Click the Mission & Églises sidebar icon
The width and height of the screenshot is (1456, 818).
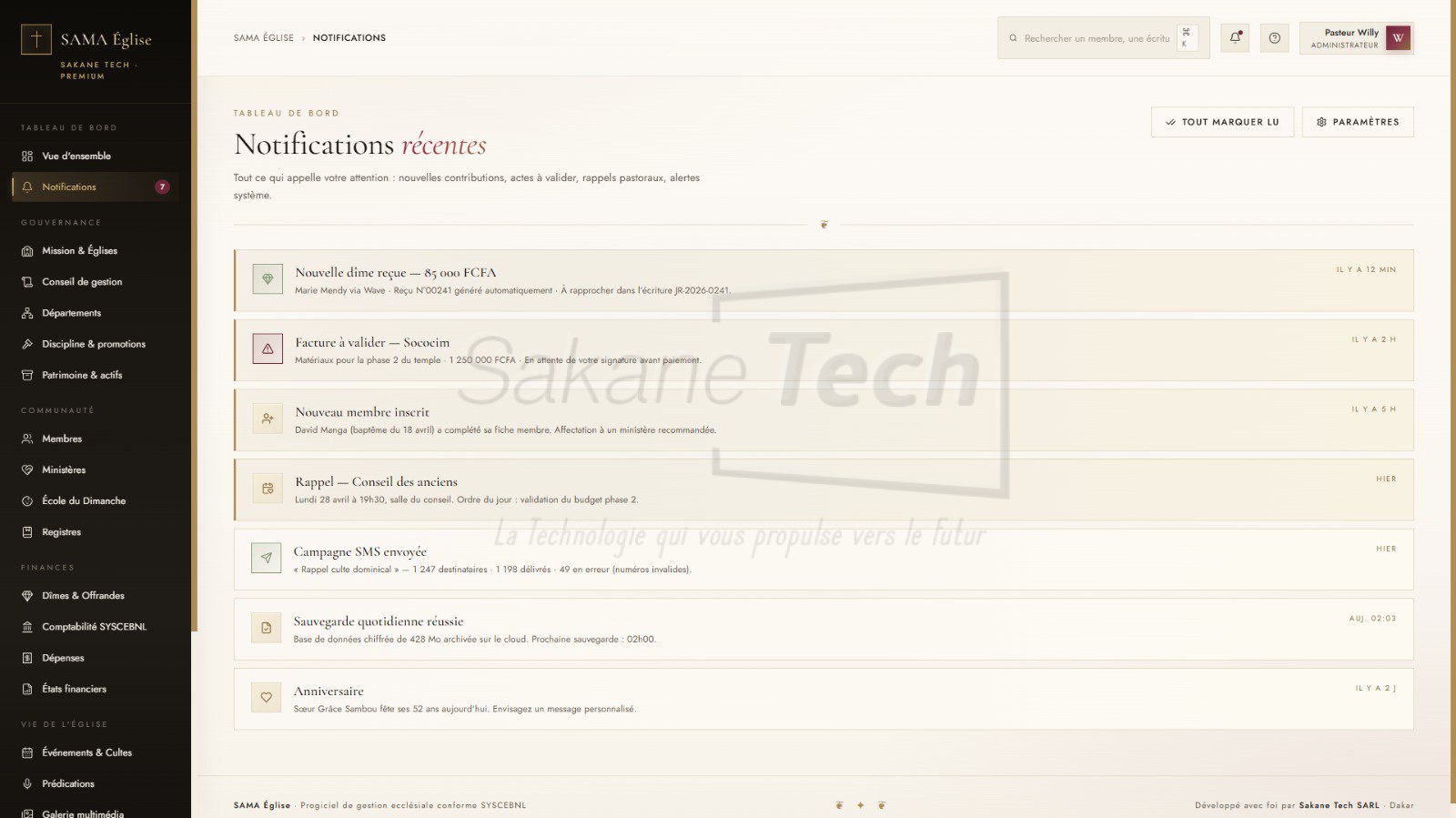[27, 251]
